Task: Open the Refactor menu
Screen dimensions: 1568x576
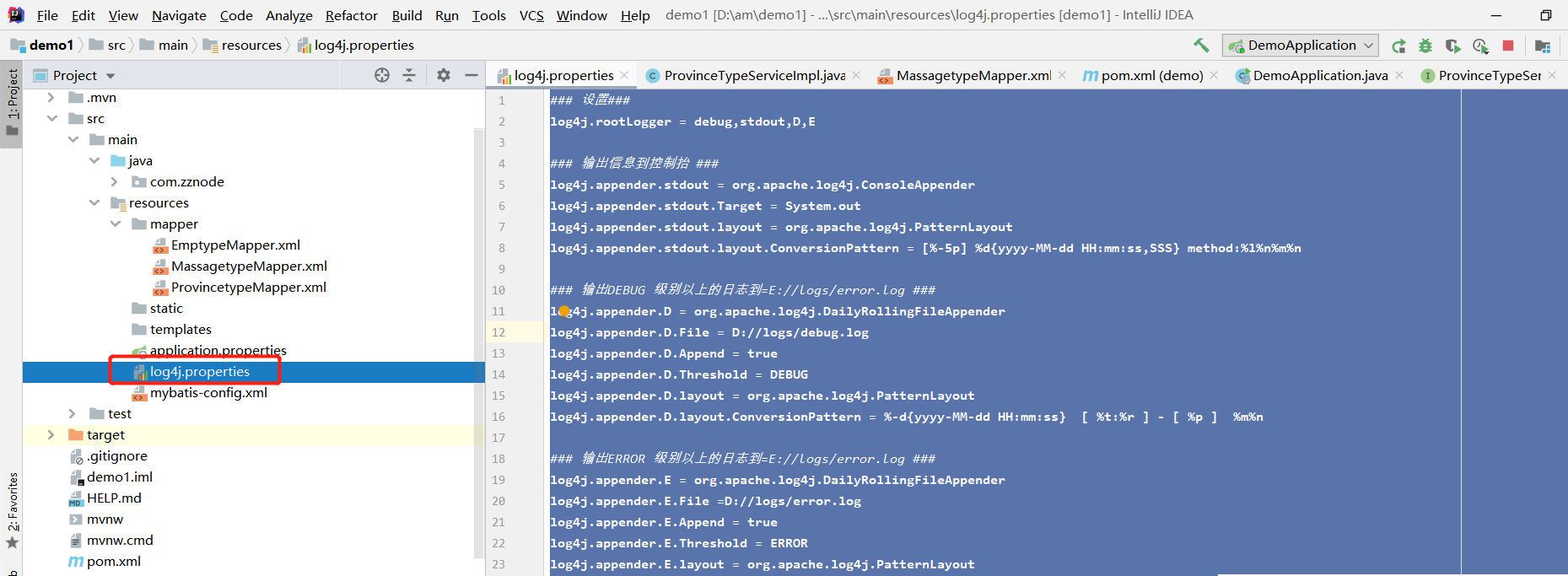Action: click(x=352, y=15)
